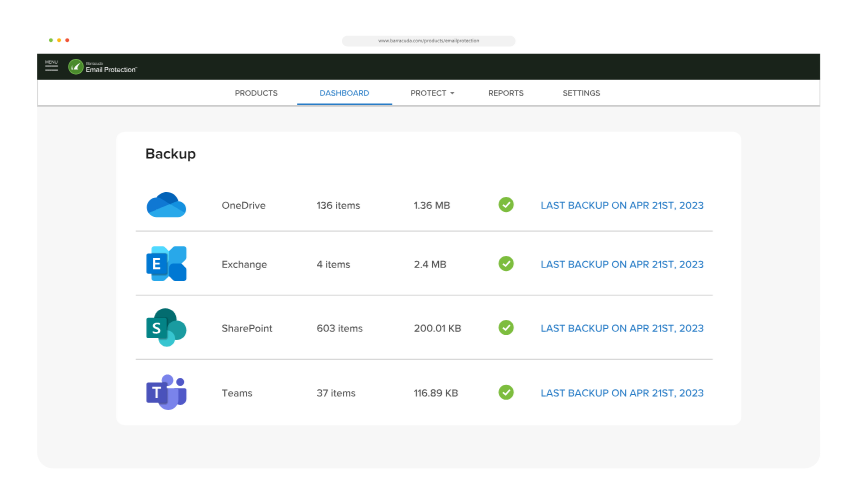The width and height of the screenshot is (860, 501).
Task: Click the browser address bar URL
Action: pyautogui.click(x=428, y=41)
